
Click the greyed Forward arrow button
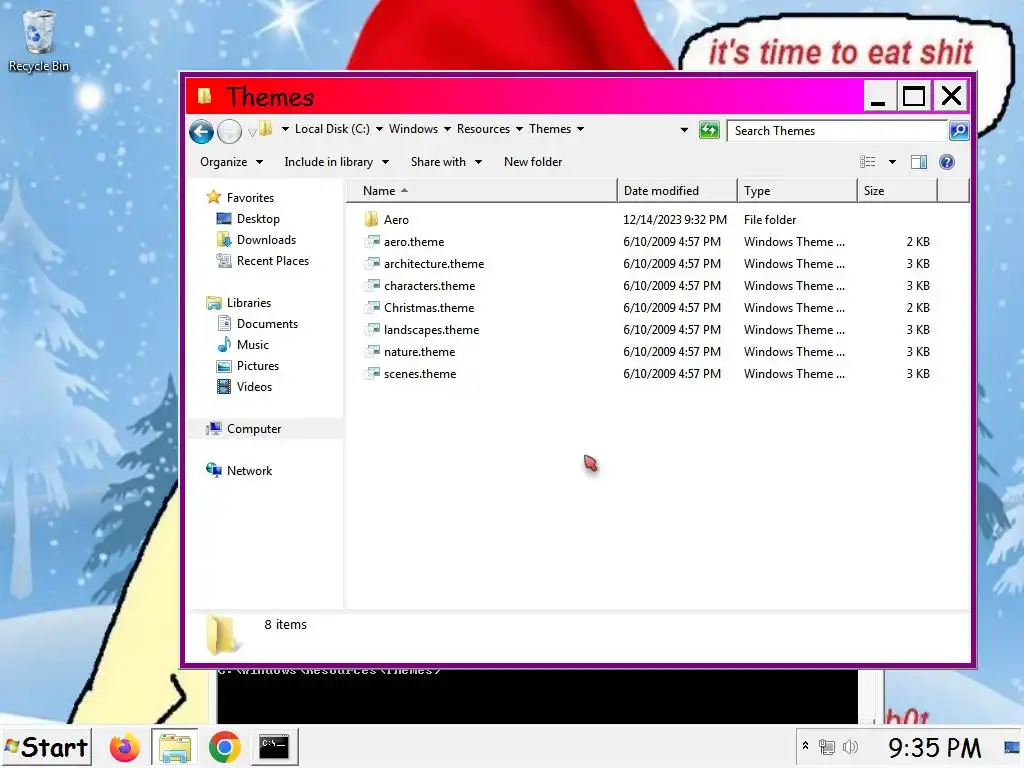click(229, 131)
